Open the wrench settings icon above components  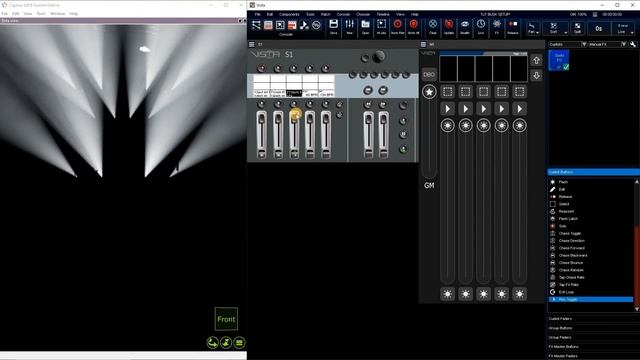pyautogui.click(x=633, y=44)
